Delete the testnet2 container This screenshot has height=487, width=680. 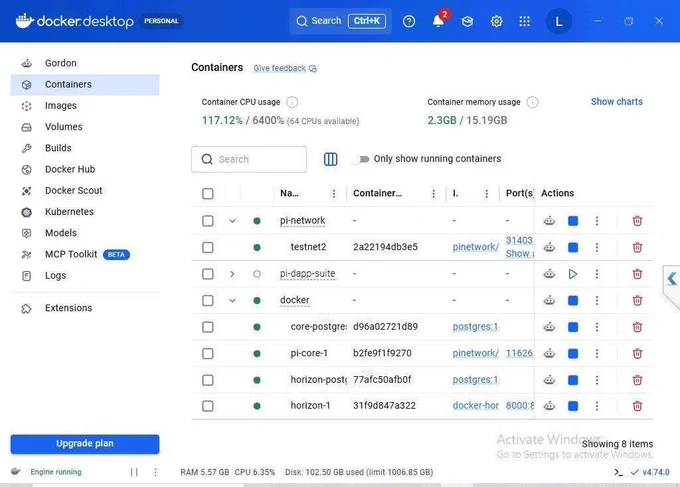637,248
